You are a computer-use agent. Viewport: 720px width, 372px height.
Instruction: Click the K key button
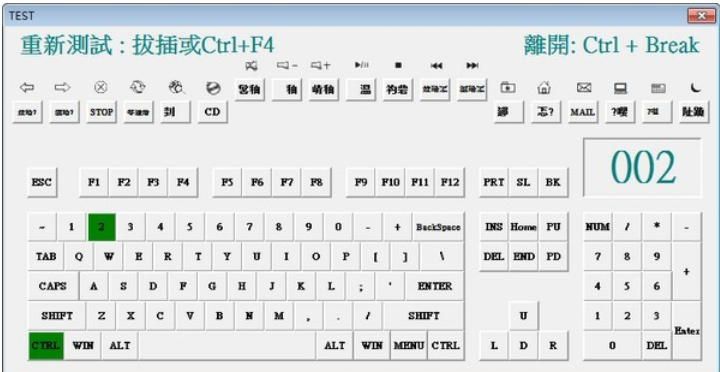[301, 286]
